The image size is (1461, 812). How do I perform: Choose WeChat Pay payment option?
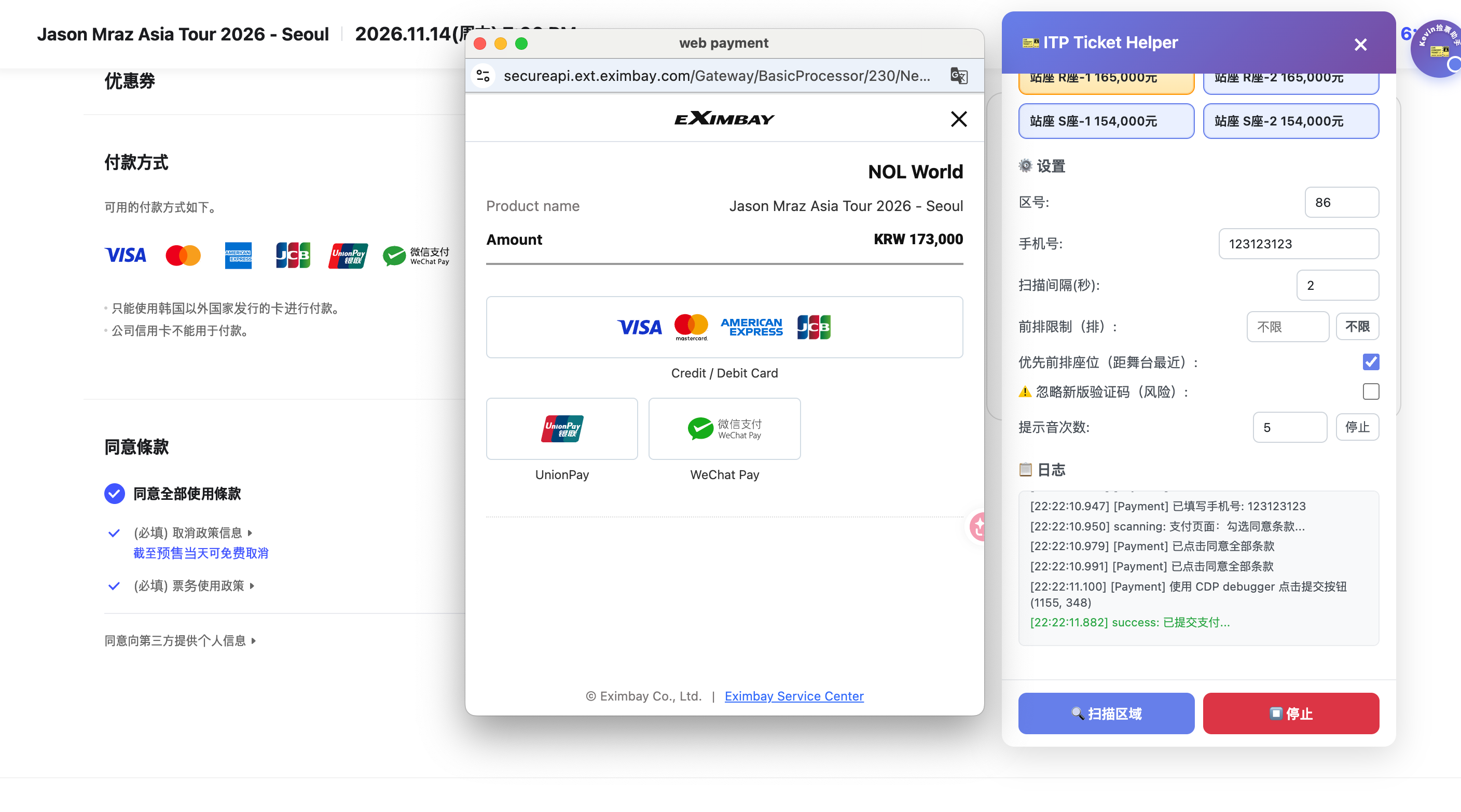pos(724,429)
